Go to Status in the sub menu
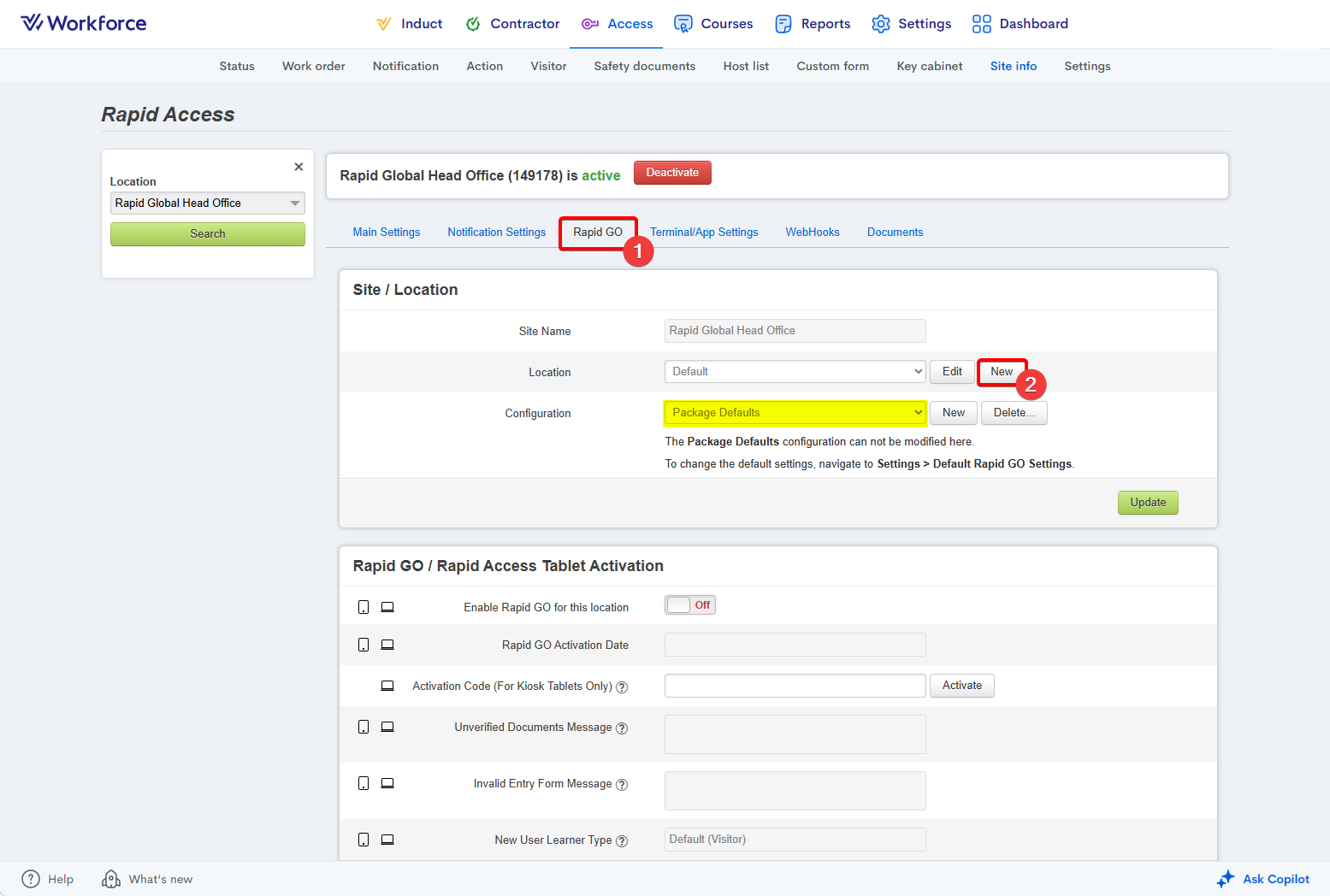The image size is (1330, 896). (237, 66)
